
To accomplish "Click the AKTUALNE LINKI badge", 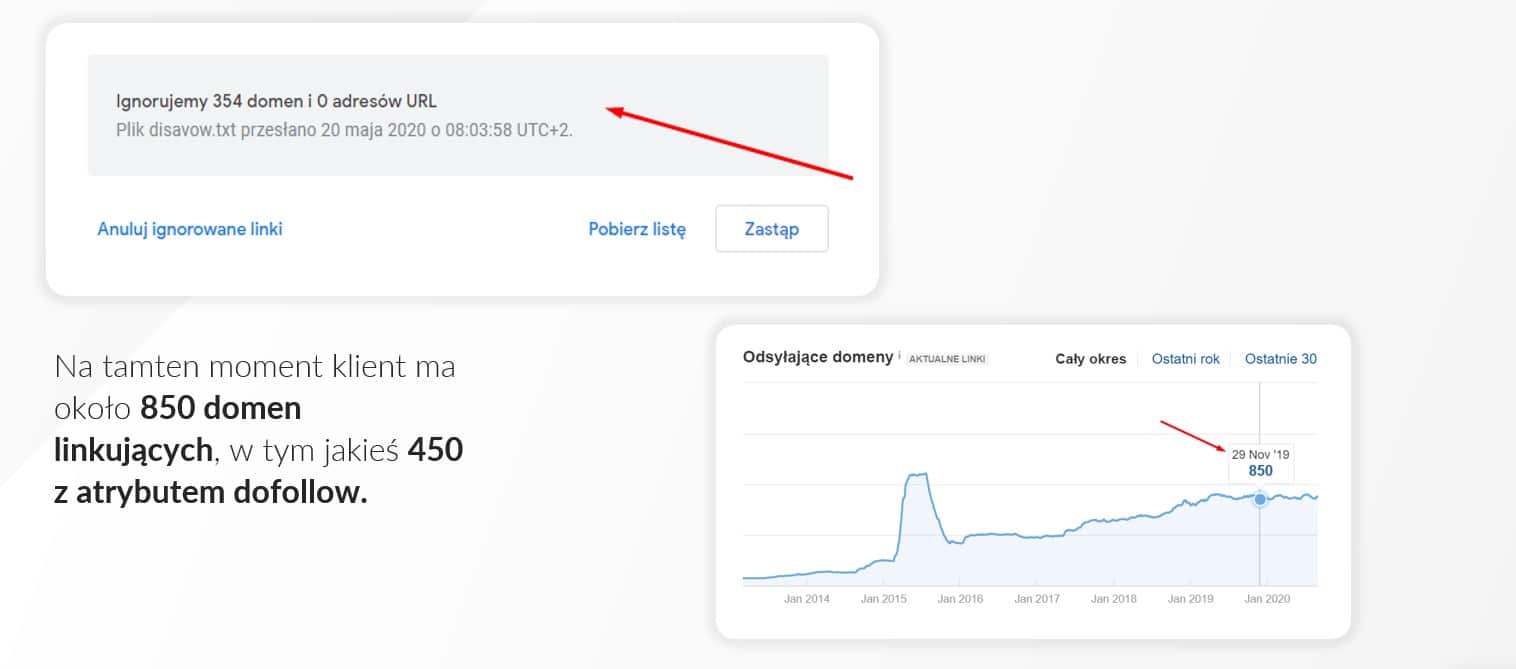I will click(946, 359).
